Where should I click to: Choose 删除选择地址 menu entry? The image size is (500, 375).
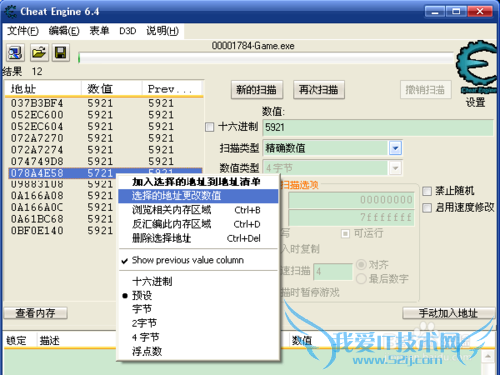pos(198,238)
